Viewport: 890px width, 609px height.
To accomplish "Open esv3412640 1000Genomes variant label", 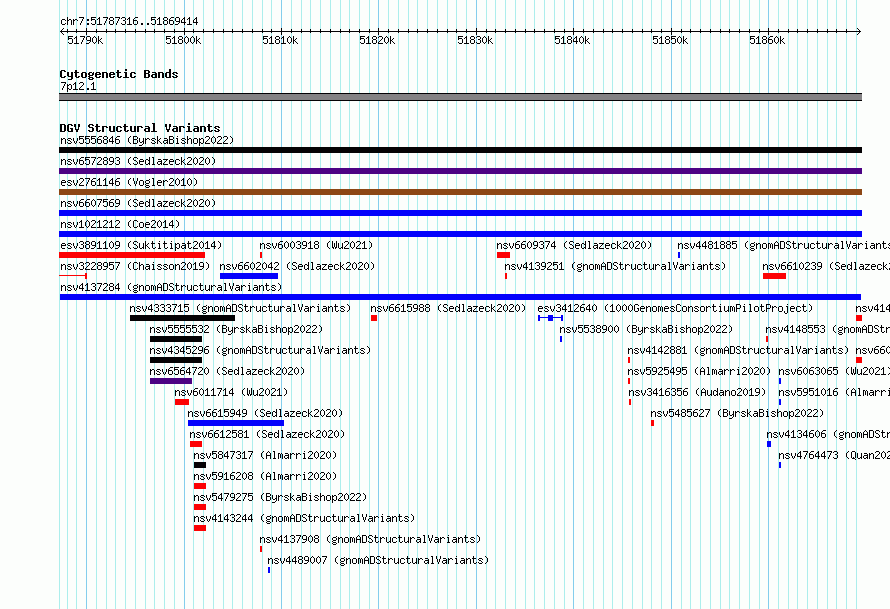I will (675, 308).
